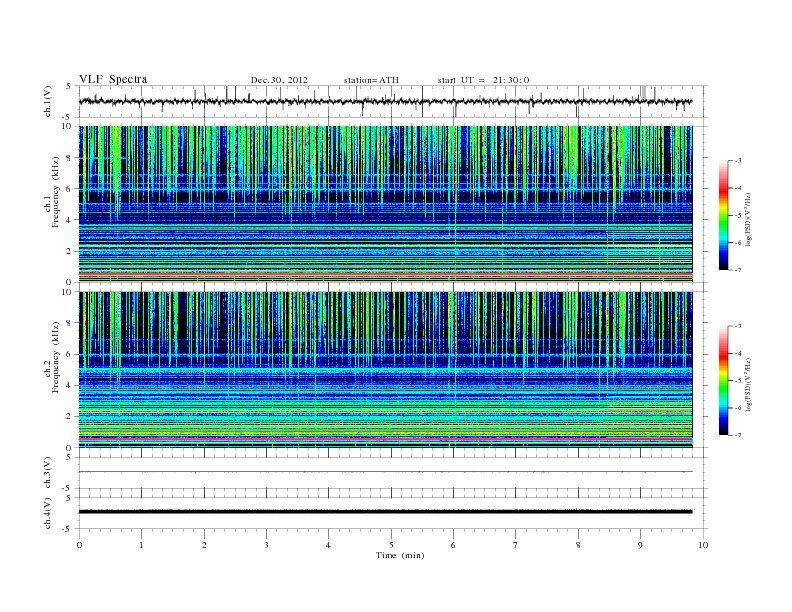
Task: Click the ch.3(V) axis label
Action: (x=47, y=473)
